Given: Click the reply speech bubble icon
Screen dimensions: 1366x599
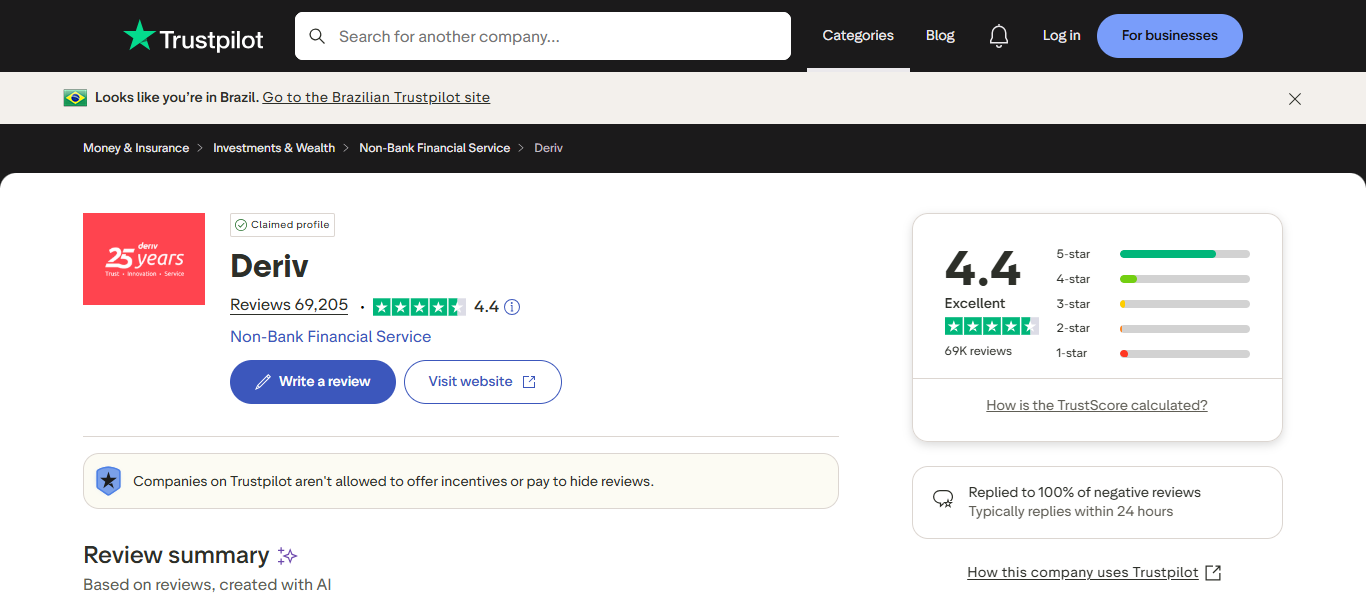Looking at the screenshot, I should pos(943,499).
